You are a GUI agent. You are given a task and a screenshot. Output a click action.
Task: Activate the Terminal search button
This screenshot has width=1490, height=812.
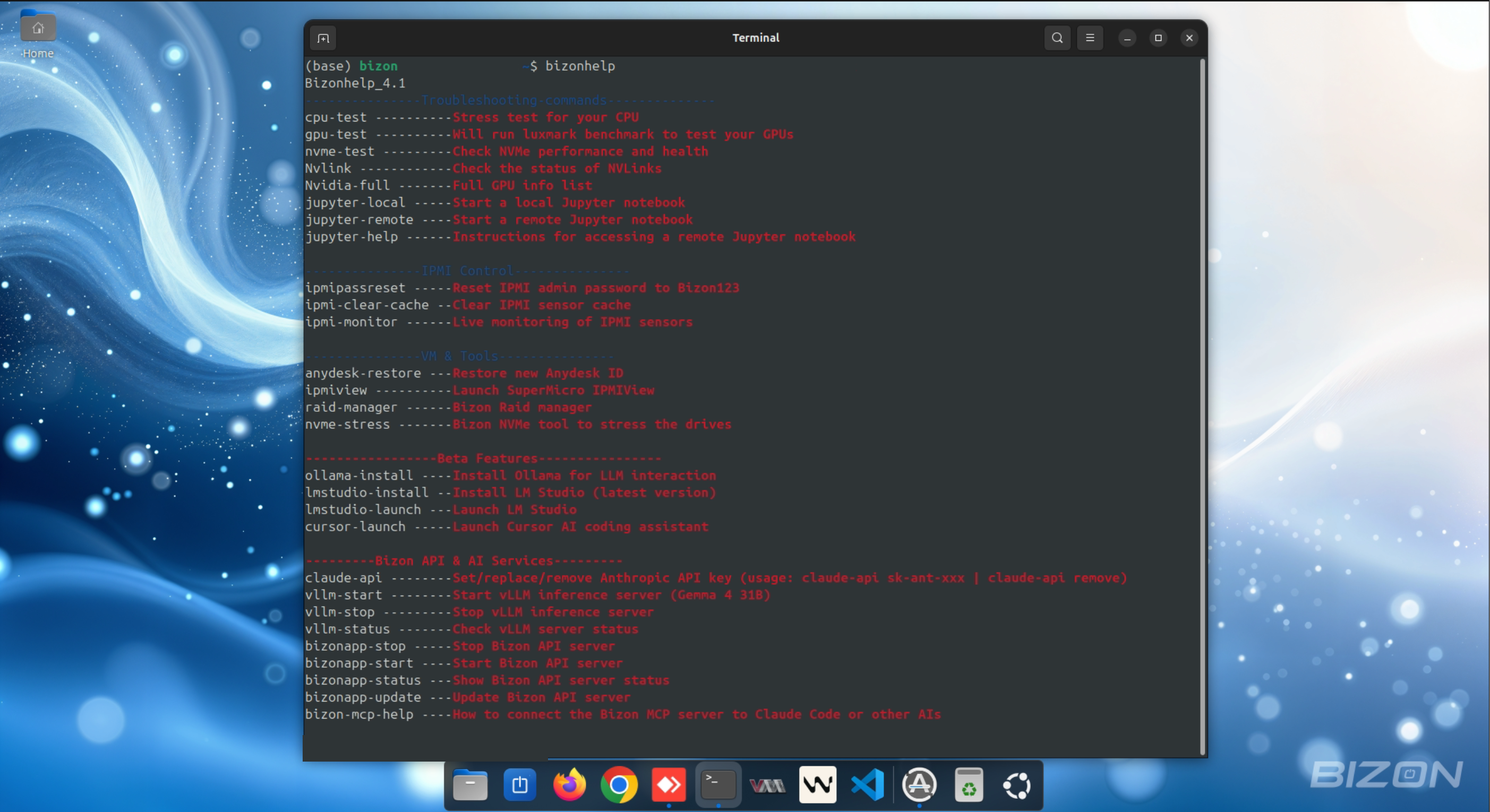pos(1057,38)
